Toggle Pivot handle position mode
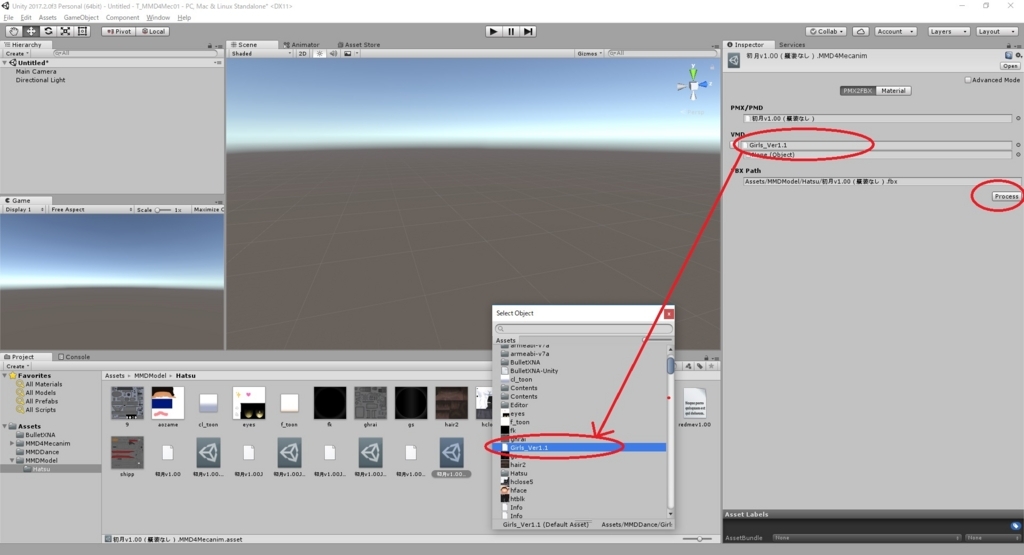1024x555 pixels. [x=119, y=31]
